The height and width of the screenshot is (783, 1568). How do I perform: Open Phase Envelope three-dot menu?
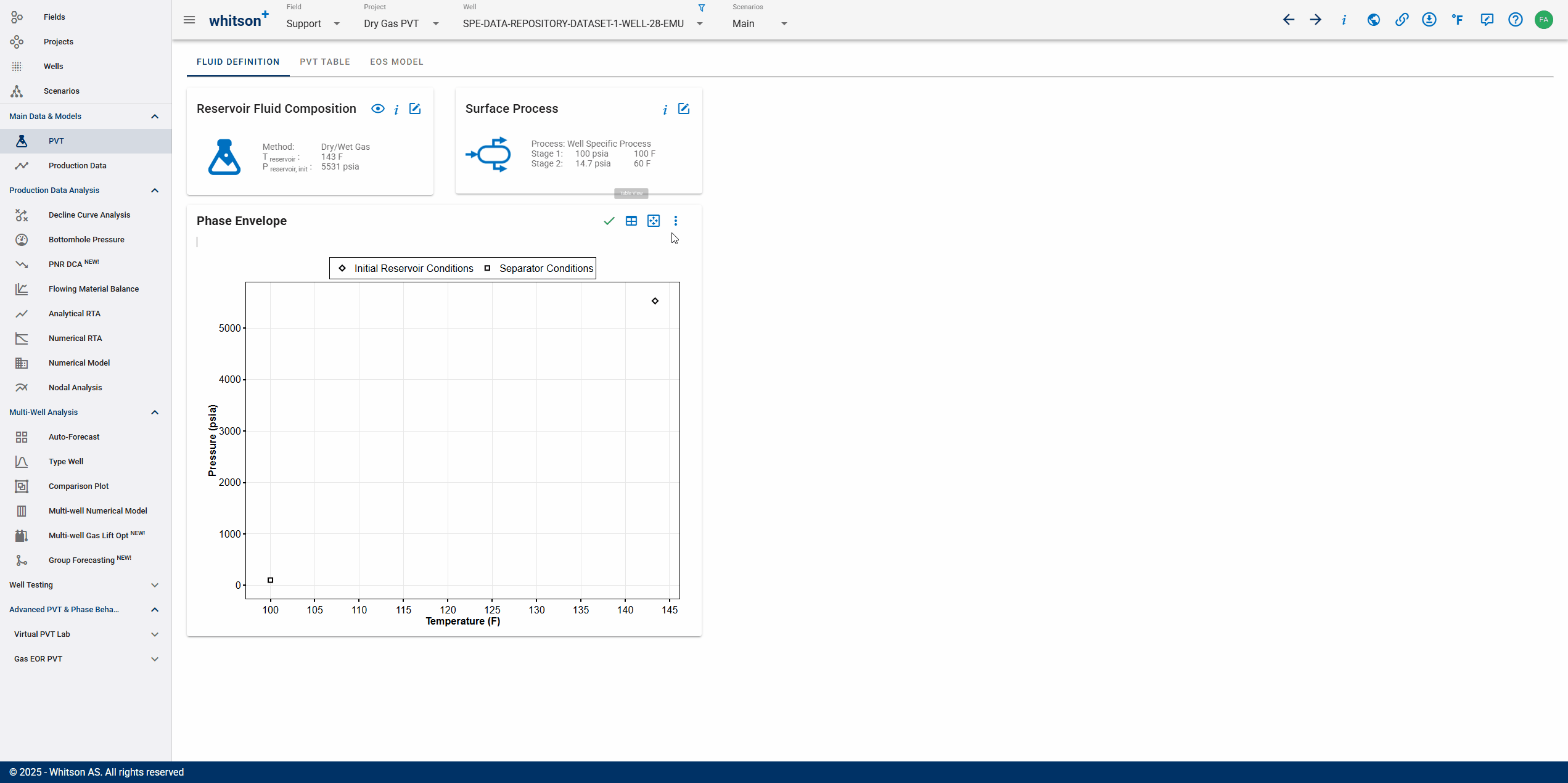pyautogui.click(x=676, y=221)
